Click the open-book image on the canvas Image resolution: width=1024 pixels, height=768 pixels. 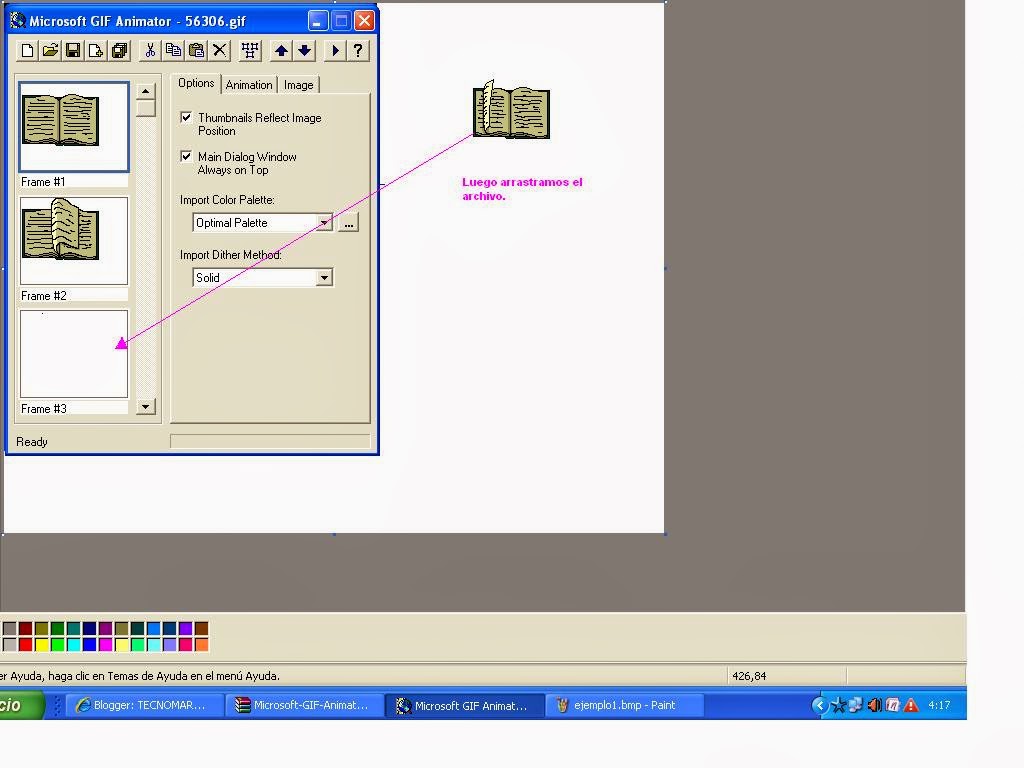coord(511,110)
